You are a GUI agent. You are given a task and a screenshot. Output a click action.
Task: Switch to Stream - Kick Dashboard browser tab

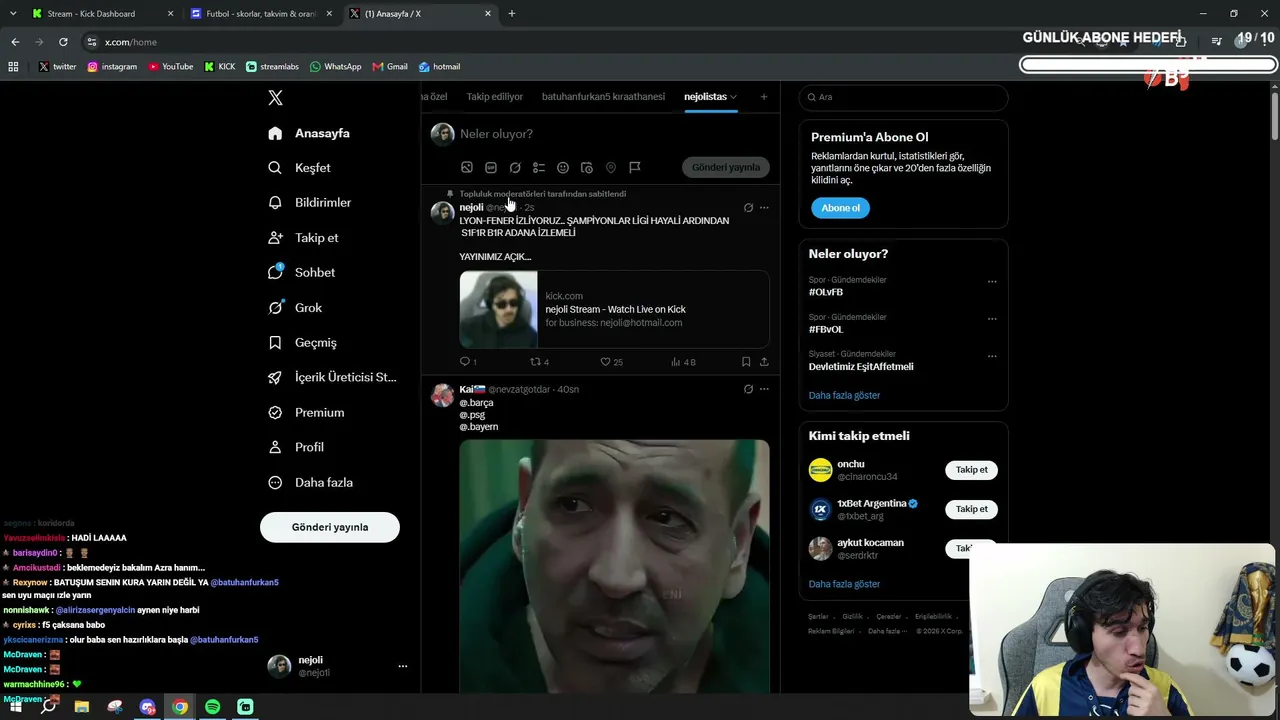100,14
